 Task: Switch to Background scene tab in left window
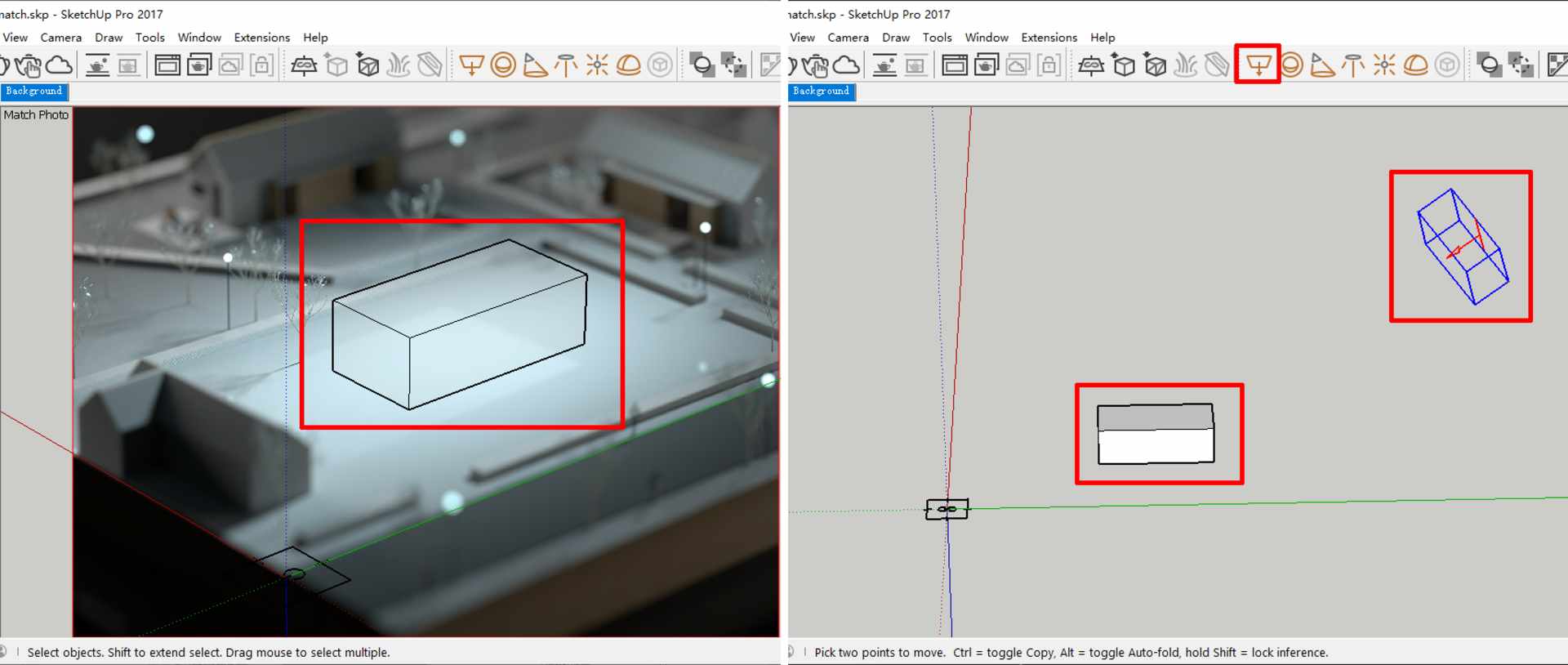point(33,91)
